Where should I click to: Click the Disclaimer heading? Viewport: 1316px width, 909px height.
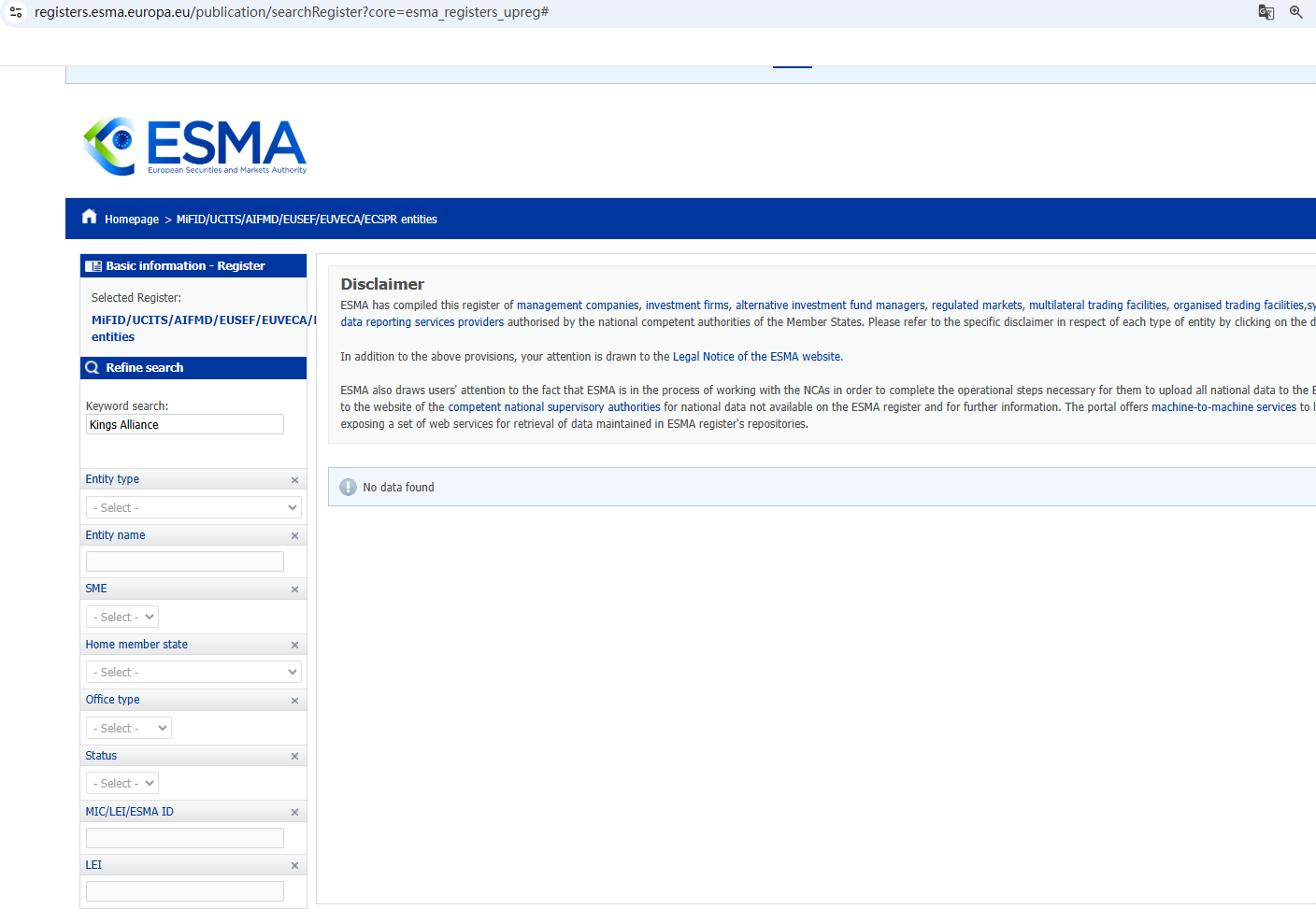pyautogui.click(x=382, y=284)
